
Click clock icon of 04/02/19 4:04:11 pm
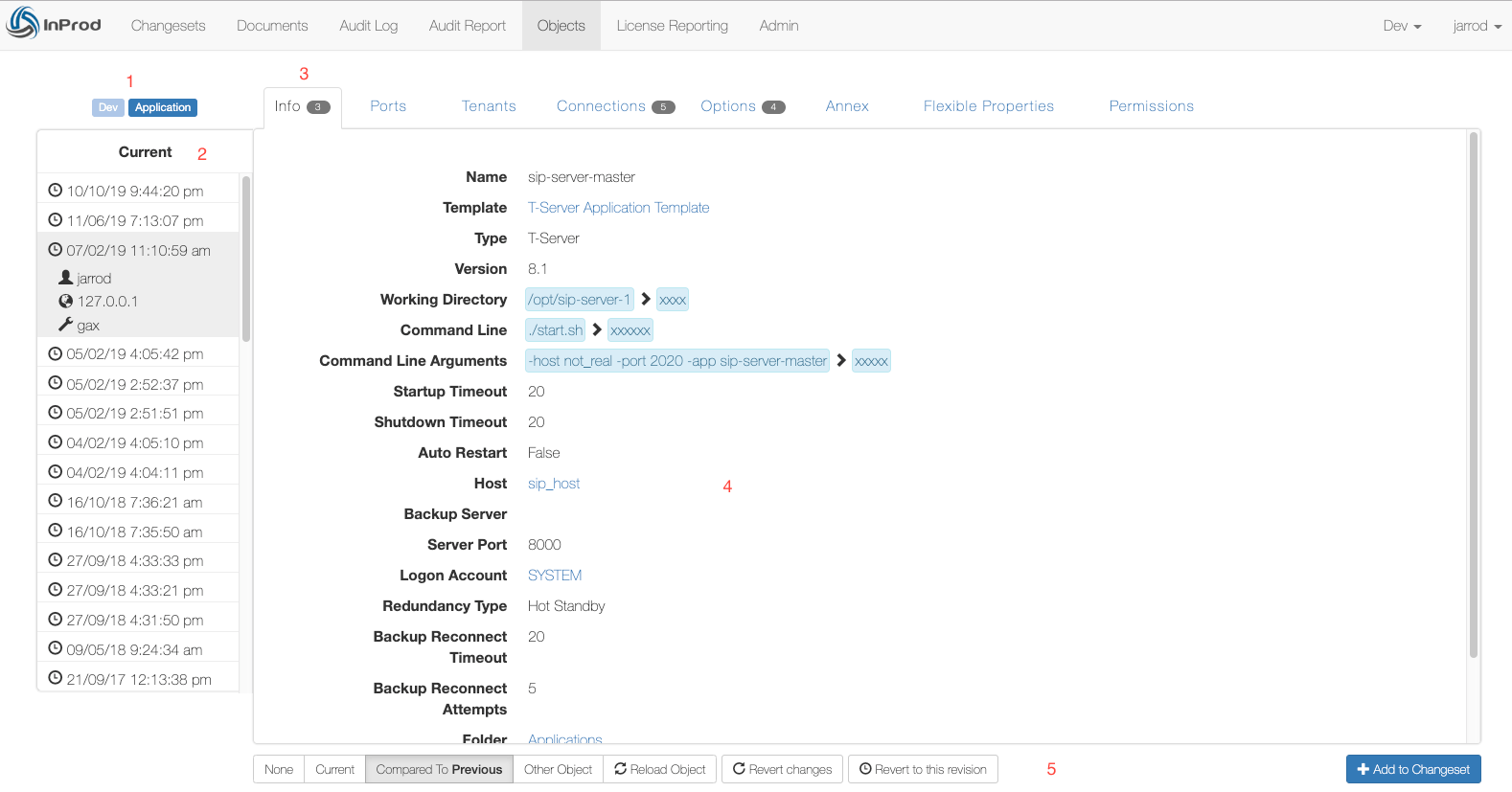coord(56,472)
